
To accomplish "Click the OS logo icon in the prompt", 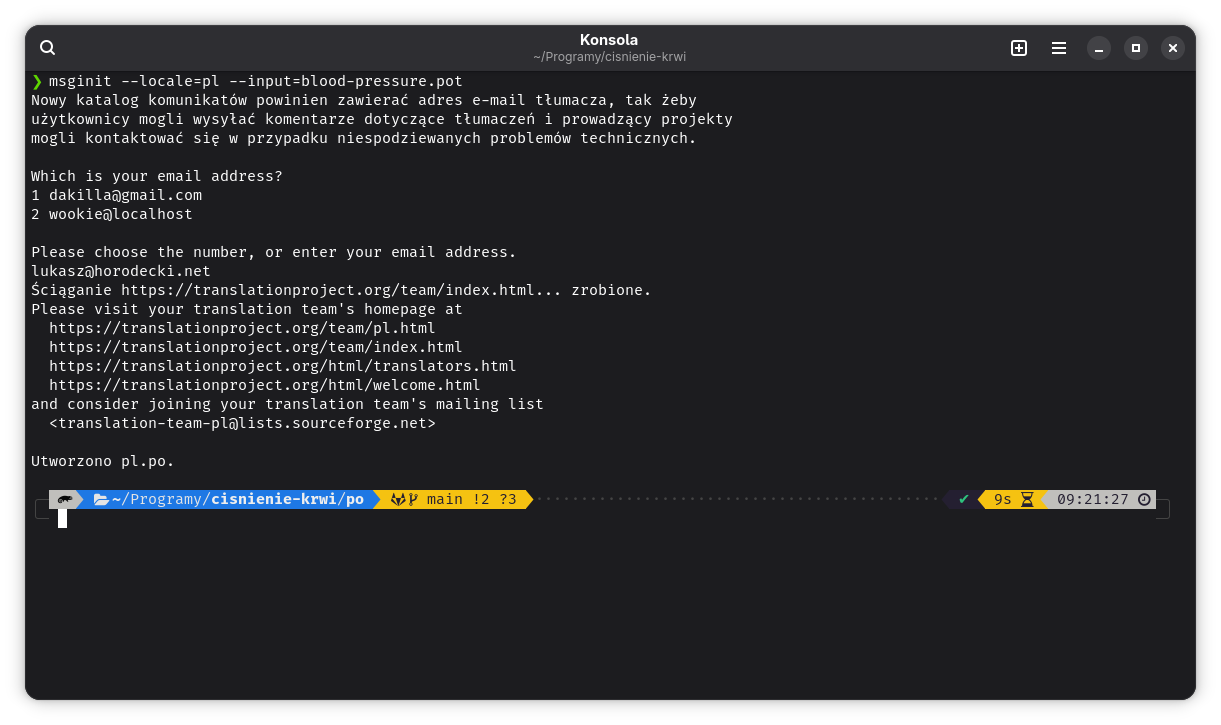I will pos(65,499).
